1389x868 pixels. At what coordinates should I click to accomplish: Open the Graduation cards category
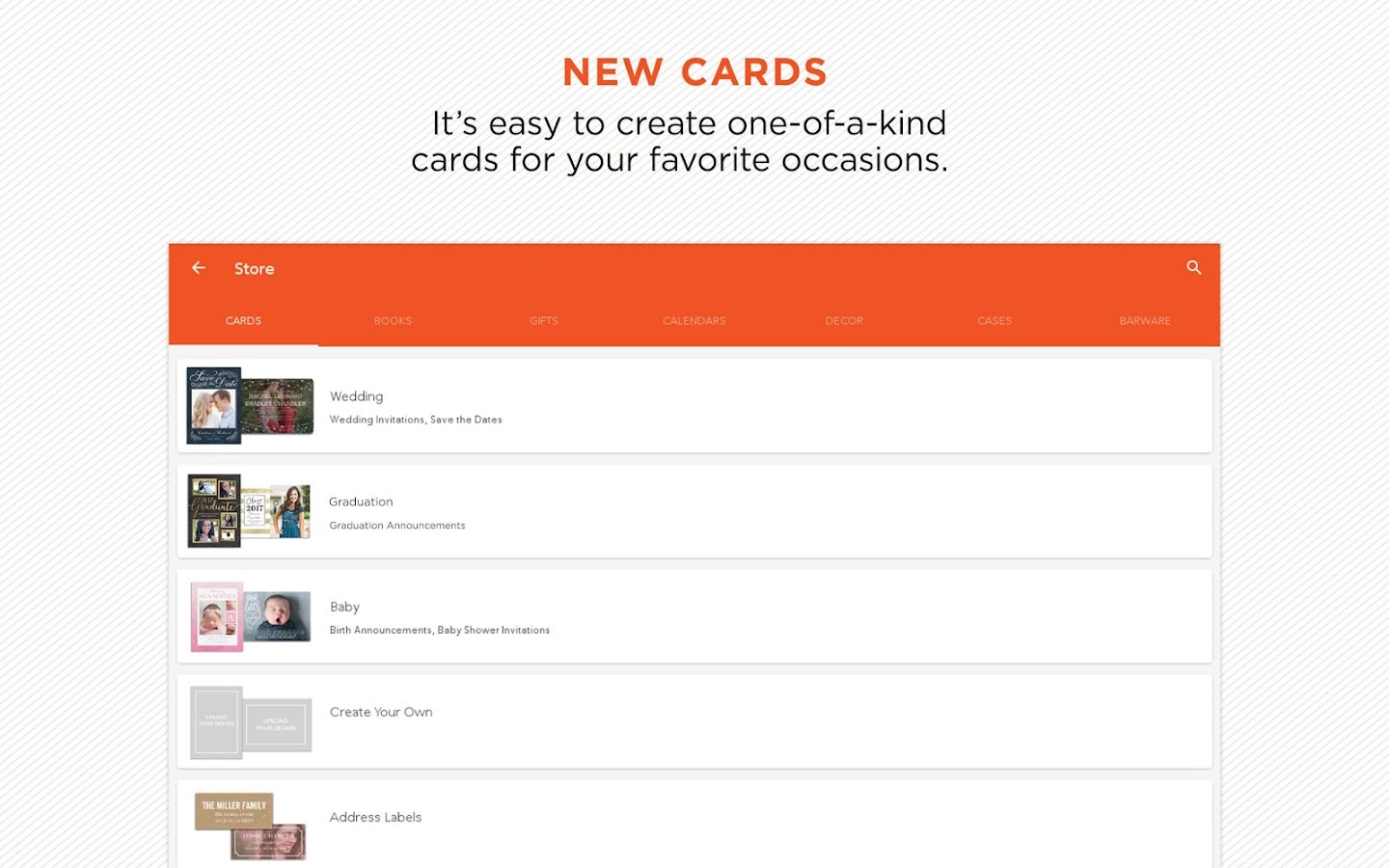[x=694, y=511]
